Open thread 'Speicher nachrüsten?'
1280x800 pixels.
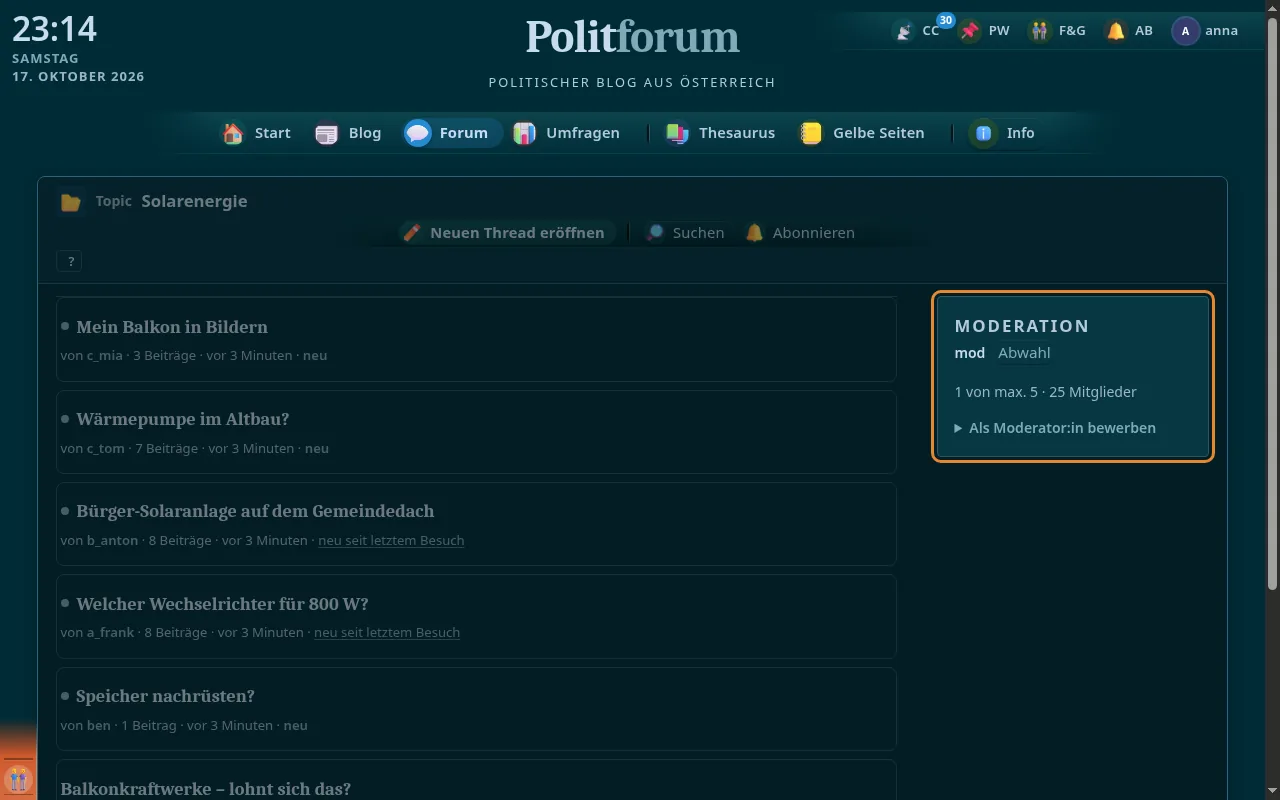click(x=165, y=696)
